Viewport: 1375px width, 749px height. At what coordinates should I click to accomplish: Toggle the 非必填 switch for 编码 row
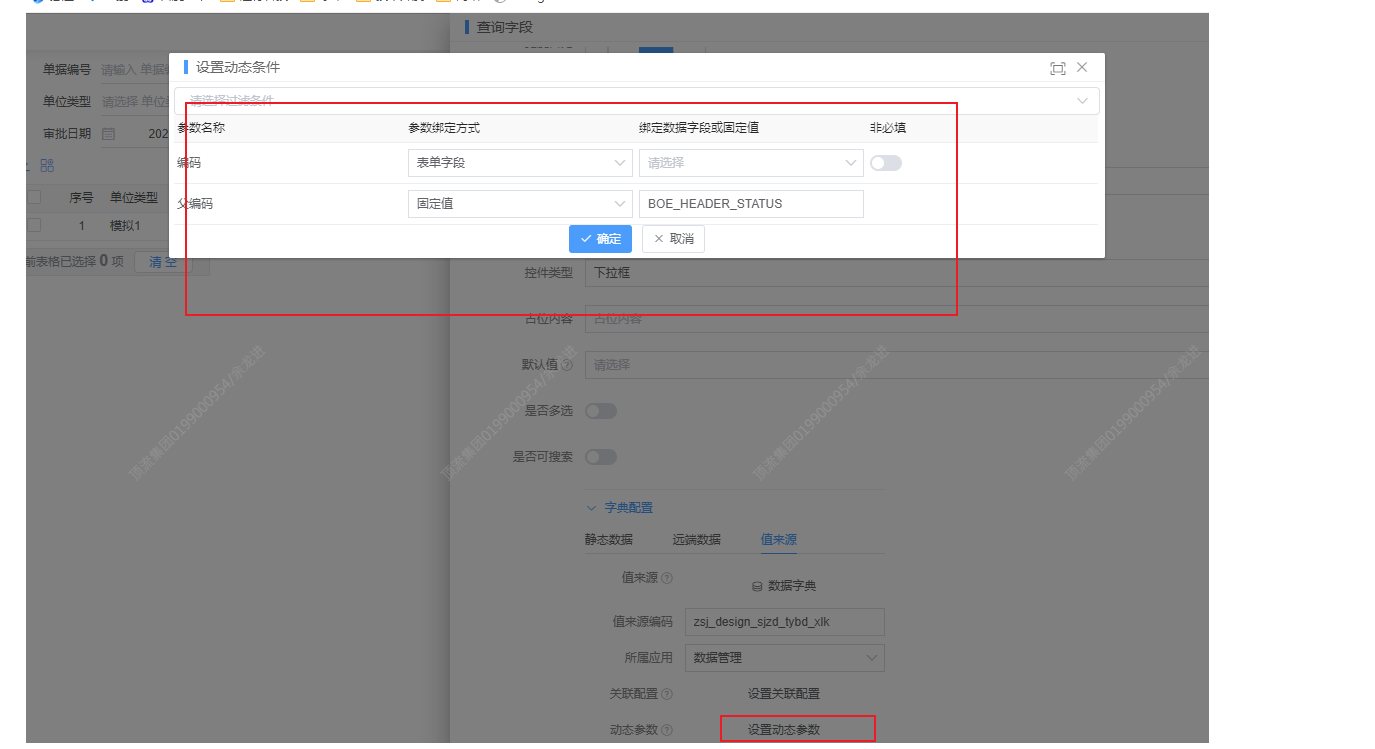coord(885,163)
